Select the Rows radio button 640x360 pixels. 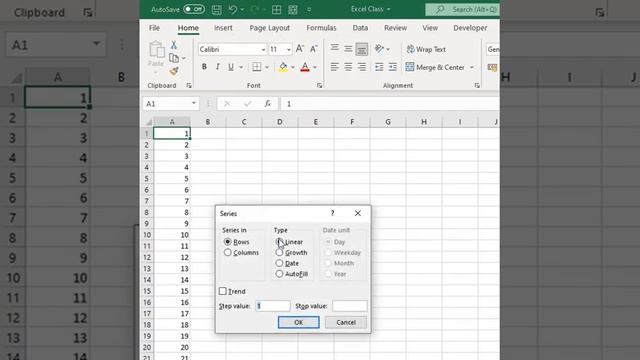(228, 242)
